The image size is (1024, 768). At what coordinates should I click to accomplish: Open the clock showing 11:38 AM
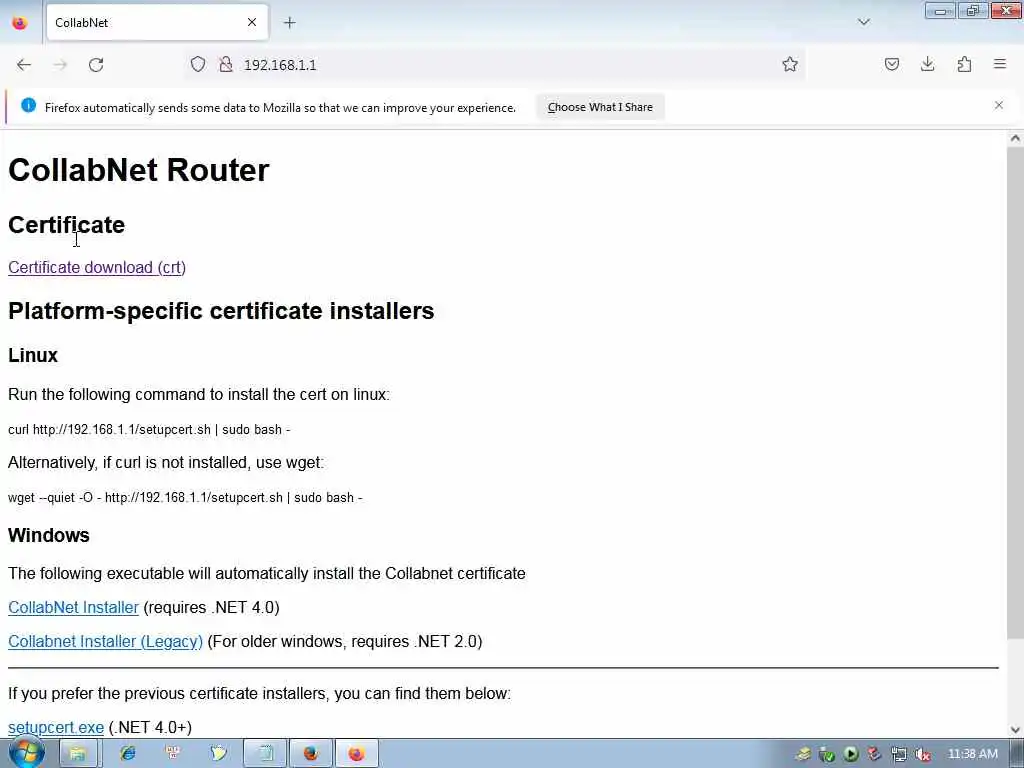pyautogui.click(x=972, y=754)
